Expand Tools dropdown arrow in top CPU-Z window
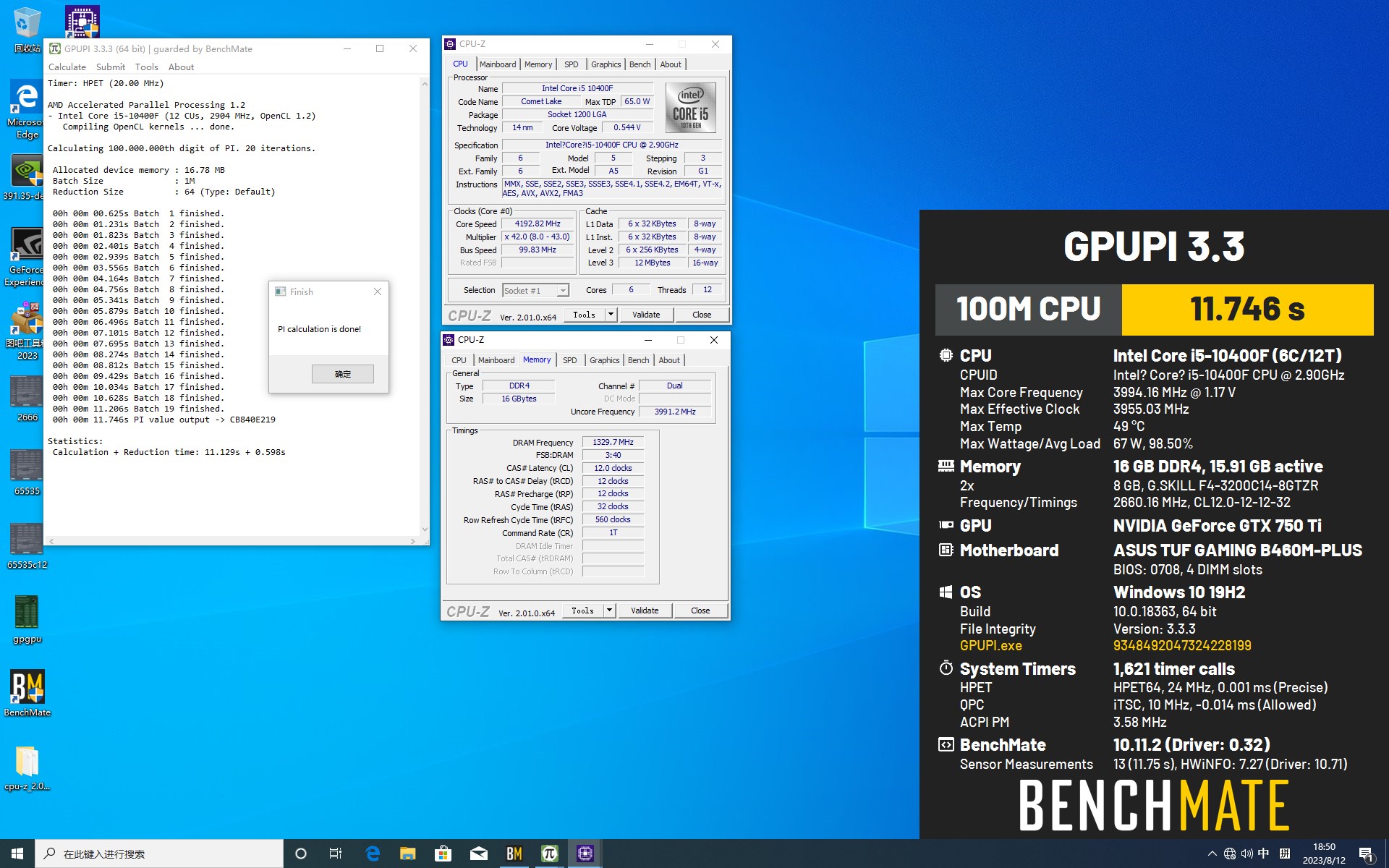 (x=611, y=315)
